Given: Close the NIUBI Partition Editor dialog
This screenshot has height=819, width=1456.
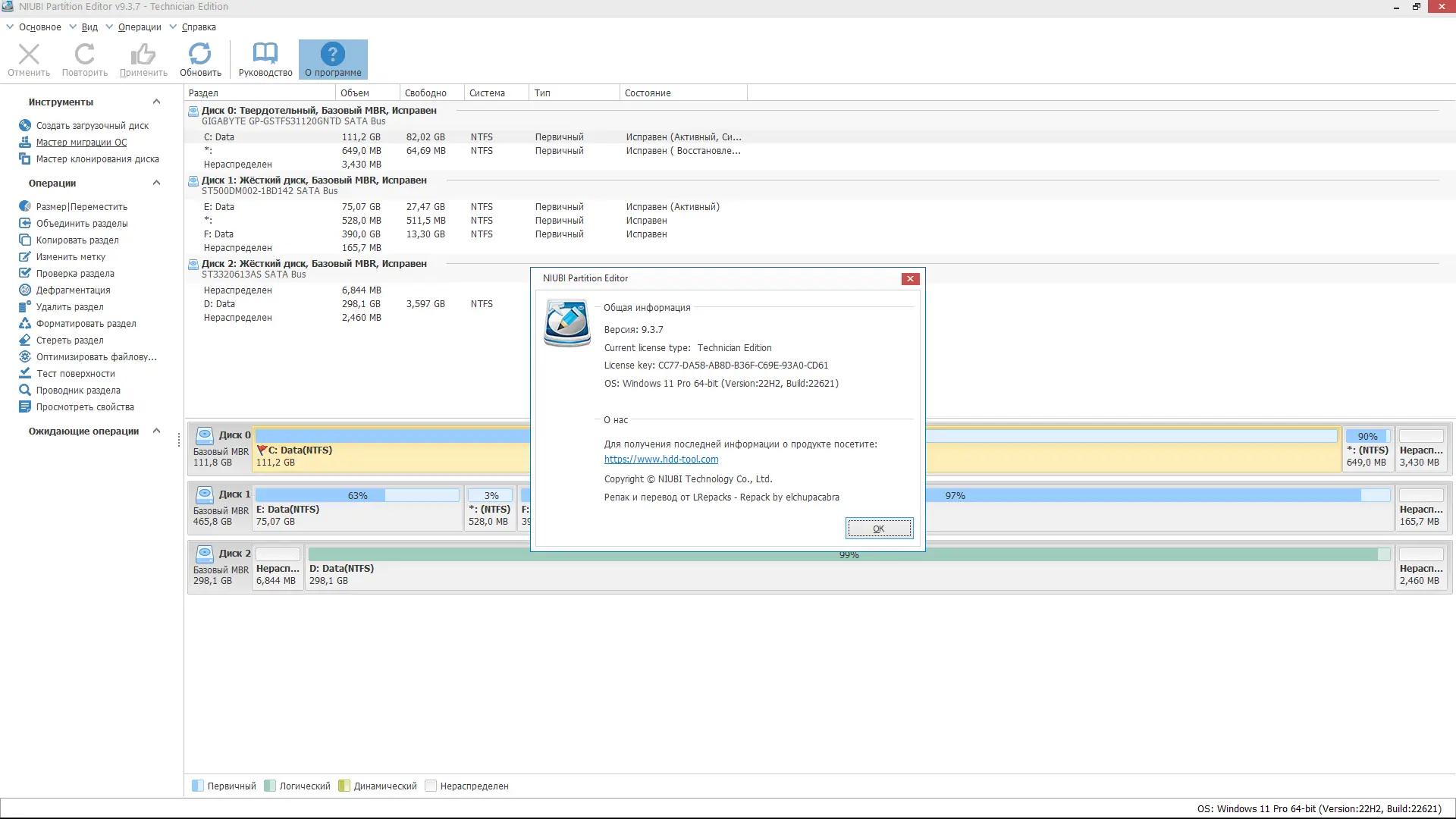Looking at the screenshot, I should pos(910,279).
